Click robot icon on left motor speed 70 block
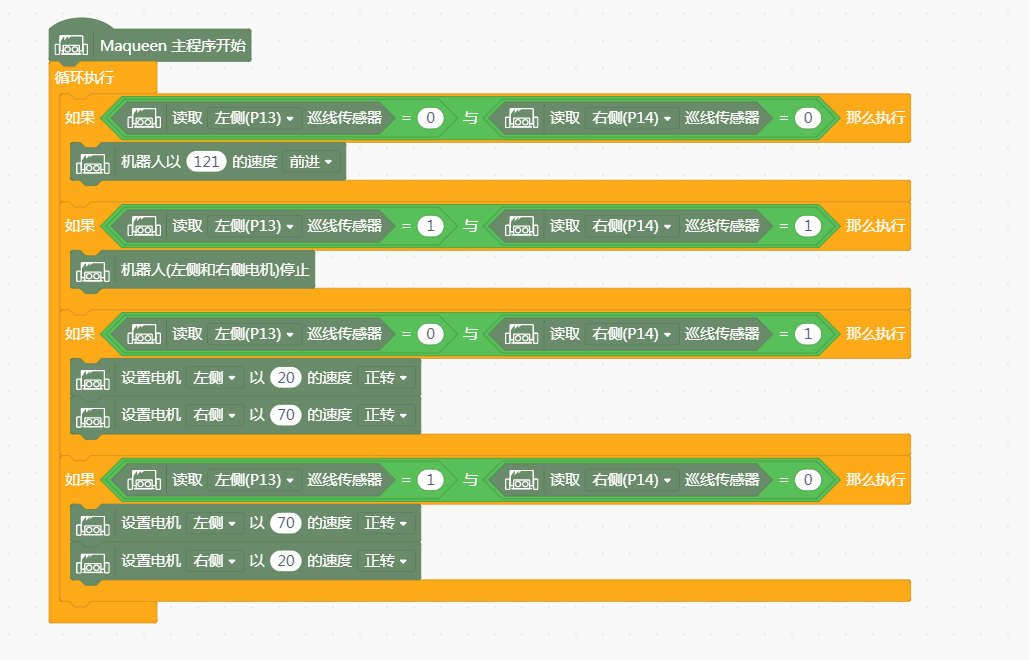This screenshot has width=1029, height=660. 93,524
